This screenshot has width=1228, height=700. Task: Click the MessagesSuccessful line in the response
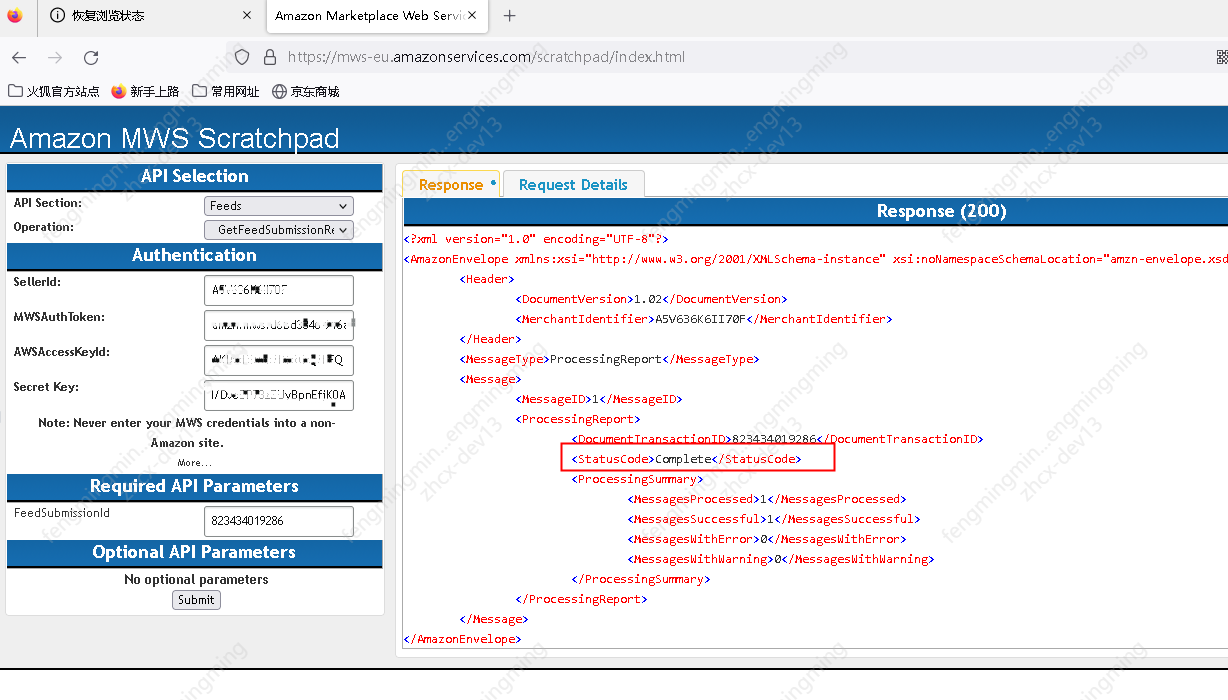tap(774, 519)
